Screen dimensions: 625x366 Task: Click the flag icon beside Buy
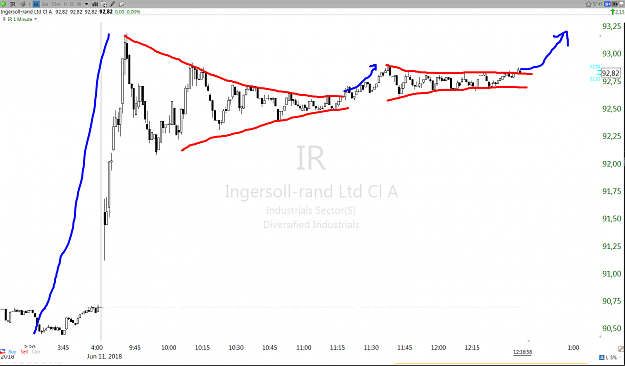(2, 352)
